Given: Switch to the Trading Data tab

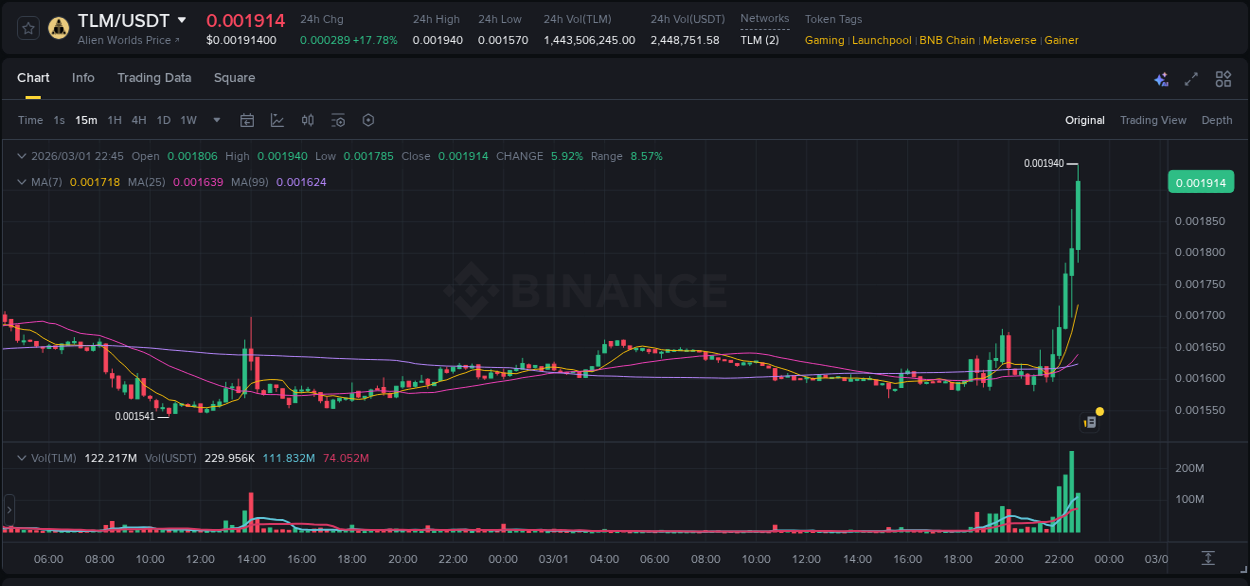Looking at the screenshot, I should pyautogui.click(x=154, y=78).
